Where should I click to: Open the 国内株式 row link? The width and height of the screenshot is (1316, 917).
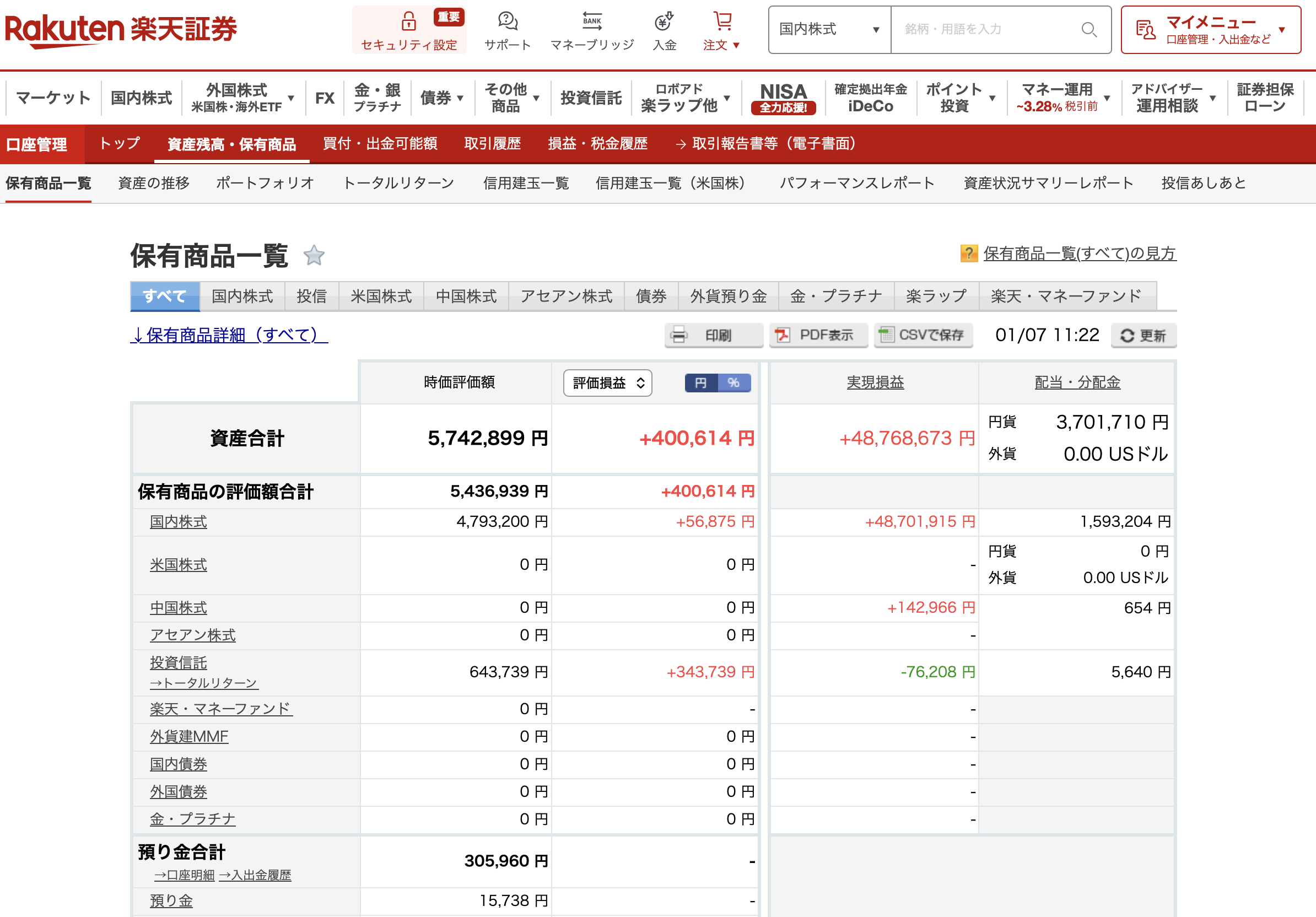(x=178, y=522)
